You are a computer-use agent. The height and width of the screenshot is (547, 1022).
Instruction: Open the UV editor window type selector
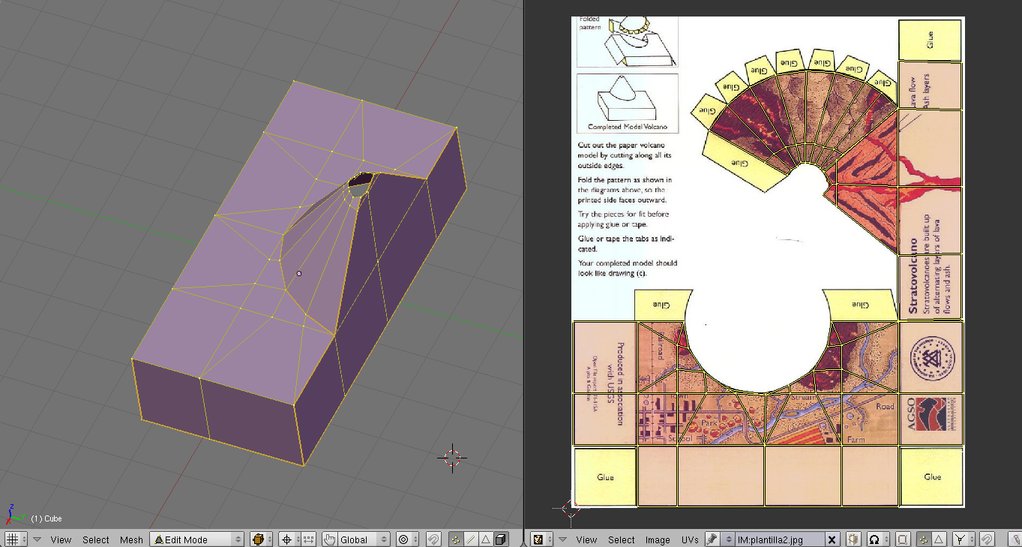coord(542,539)
